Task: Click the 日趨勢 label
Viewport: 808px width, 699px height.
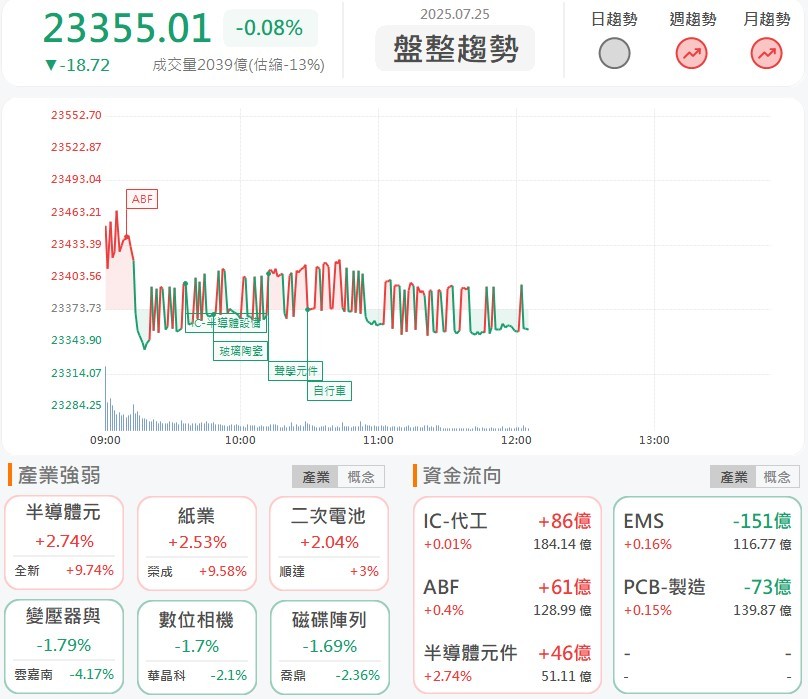Action: (x=614, y=19)
